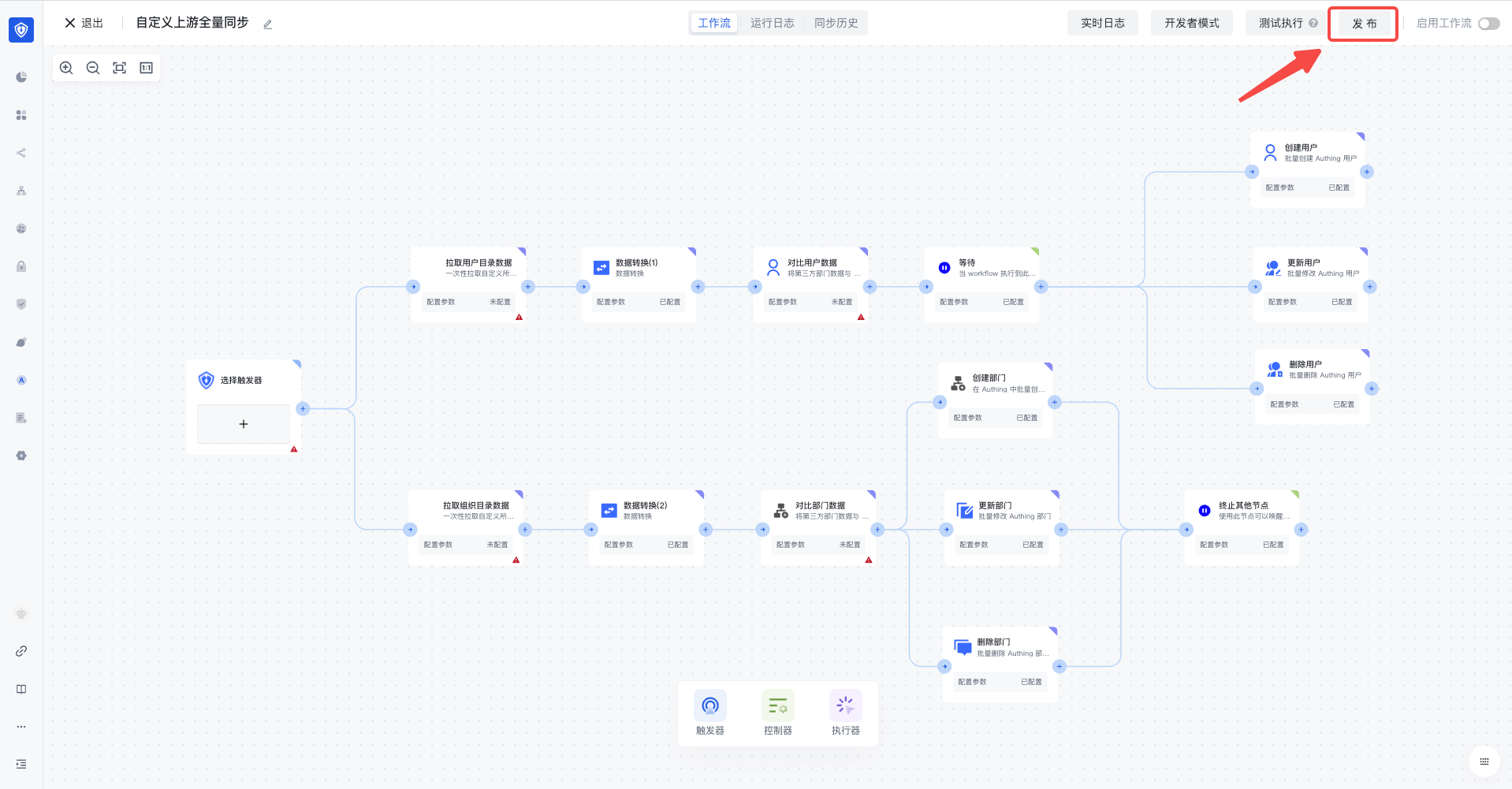Open the 触发器 trigger palette icon
1512x789 pixels.
[x=709, y=705]
